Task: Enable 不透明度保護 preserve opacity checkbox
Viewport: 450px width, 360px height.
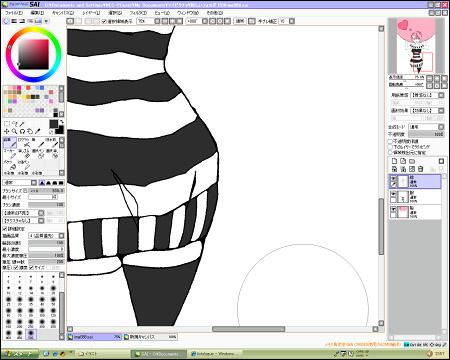Action: (x=390, y=141)
